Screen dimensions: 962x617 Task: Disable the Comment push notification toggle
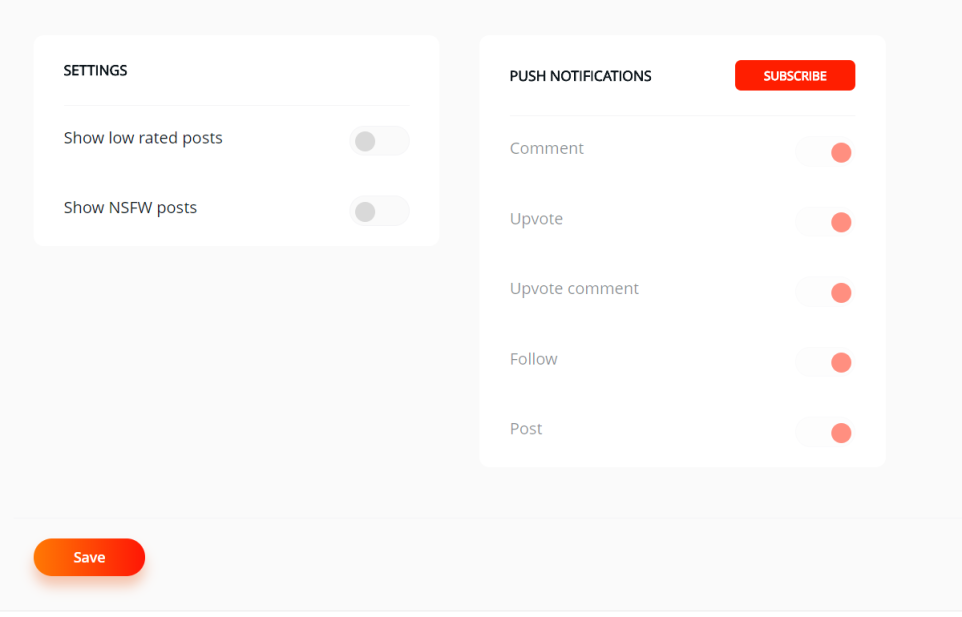click(825, 152)
